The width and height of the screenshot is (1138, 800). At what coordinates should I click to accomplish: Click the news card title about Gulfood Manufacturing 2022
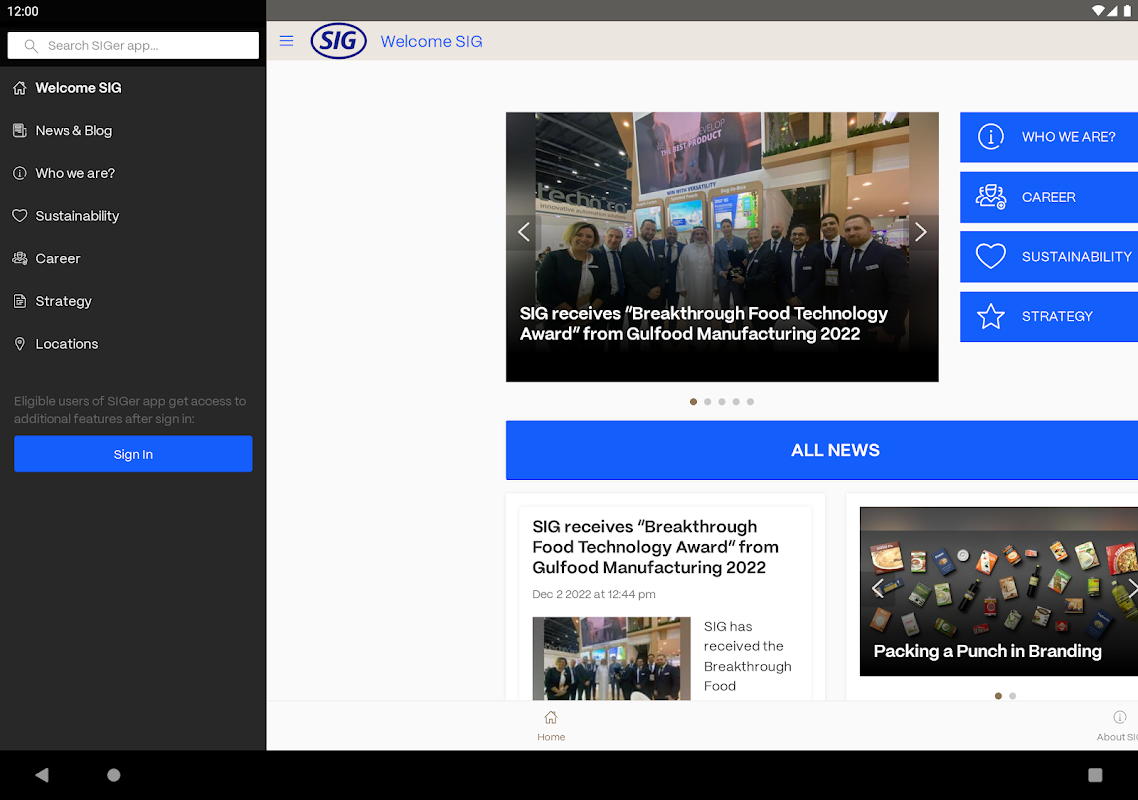(655, 547)
